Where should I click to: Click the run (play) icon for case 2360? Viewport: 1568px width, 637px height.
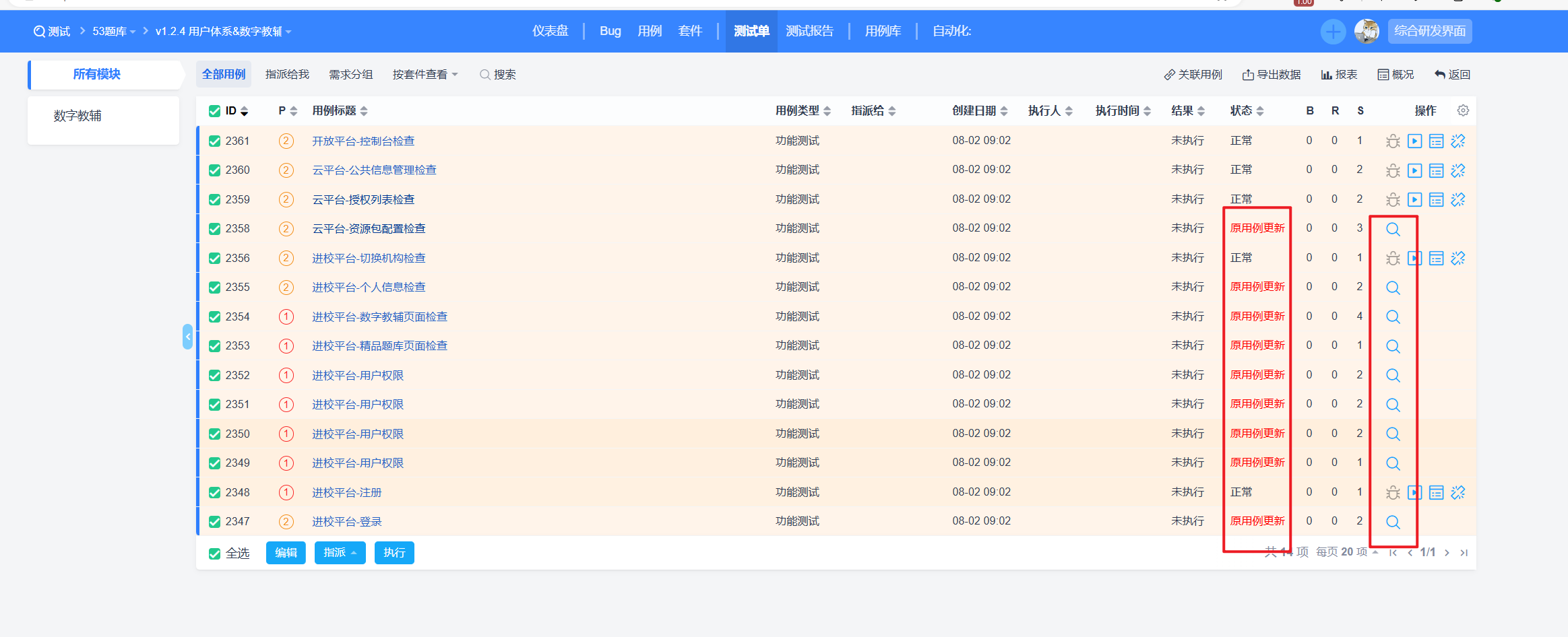click(x=1414, y=170)
